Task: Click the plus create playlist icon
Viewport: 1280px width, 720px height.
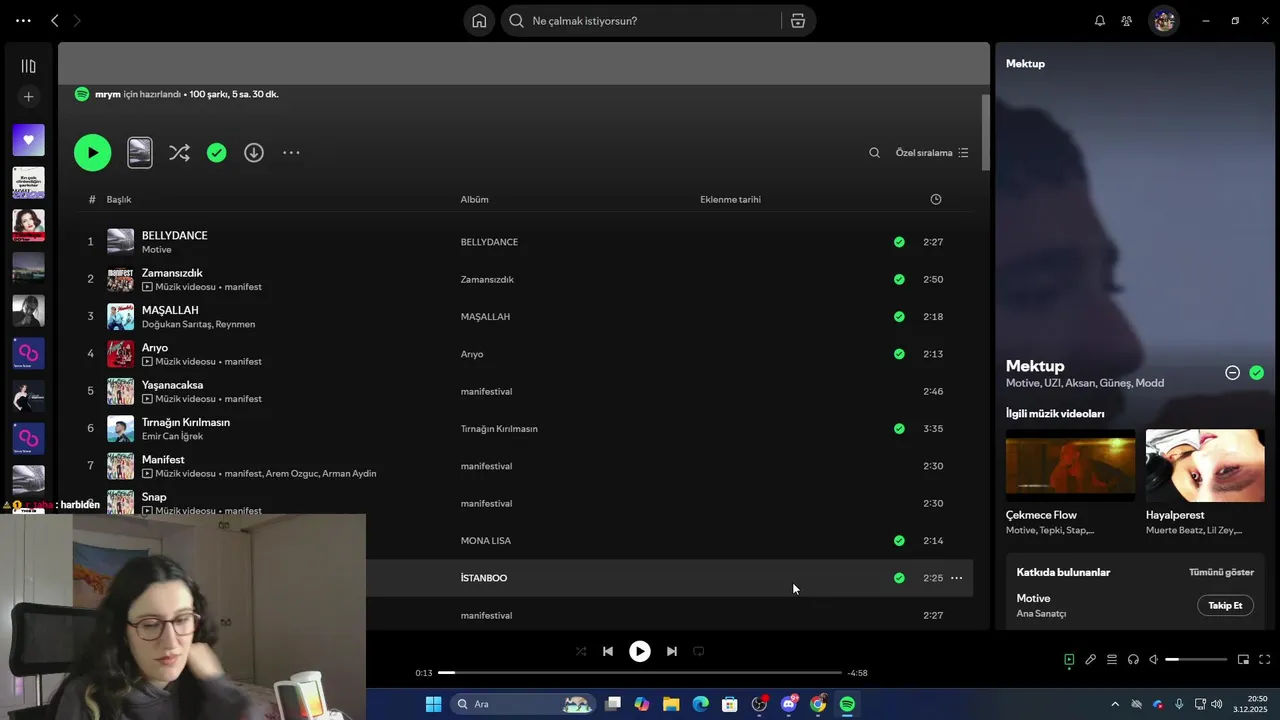Action: [x=28, y=97]
